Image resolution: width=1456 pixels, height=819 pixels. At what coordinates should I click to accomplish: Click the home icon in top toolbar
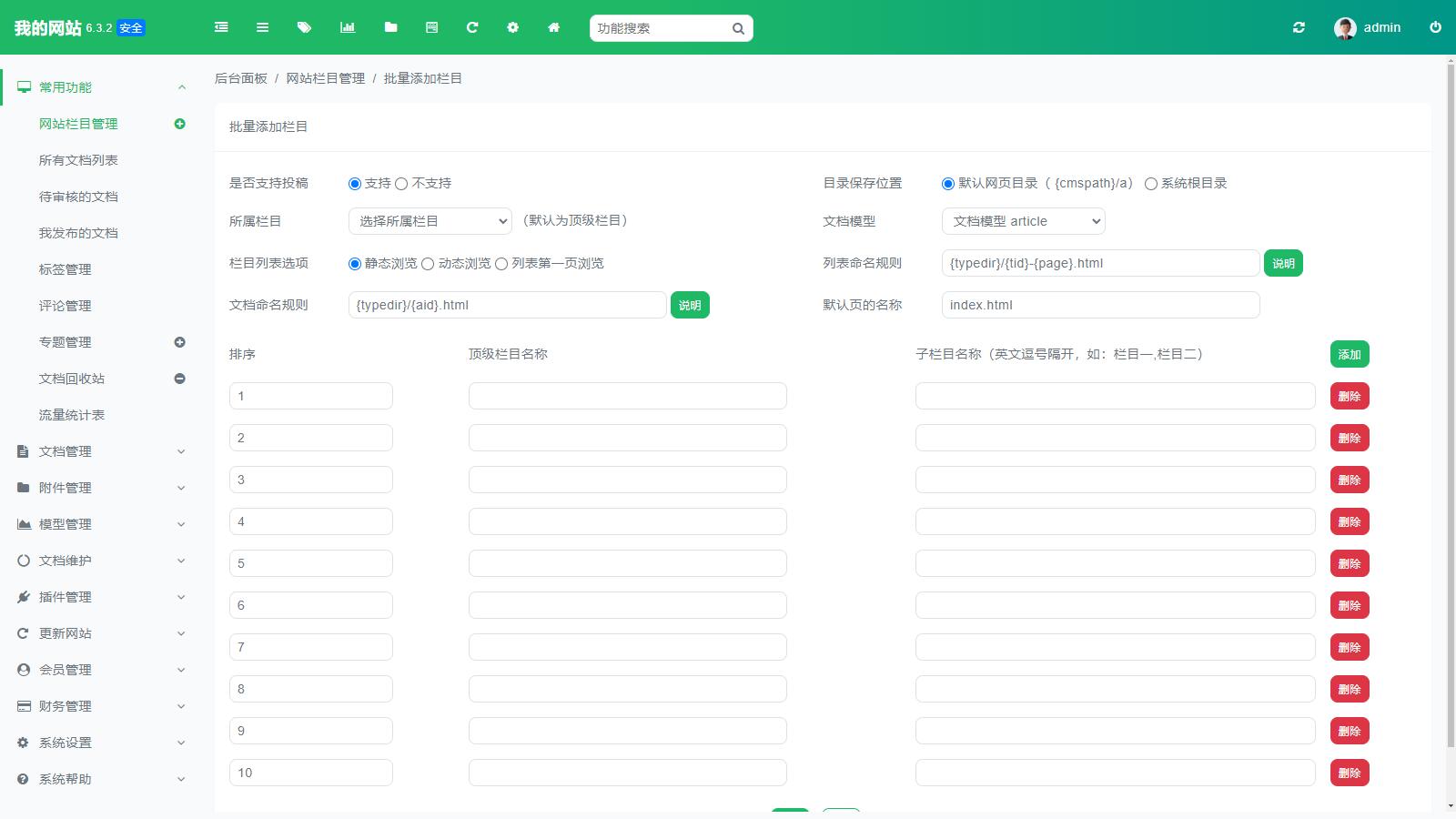click(x=553, y=27)
